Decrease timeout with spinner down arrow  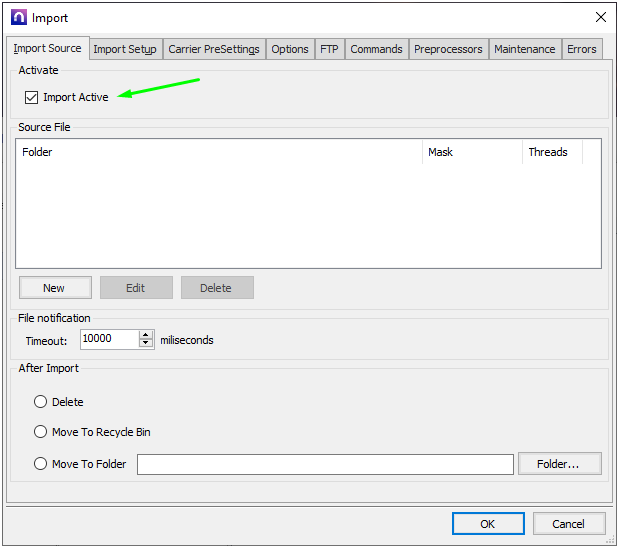[147, 344]
